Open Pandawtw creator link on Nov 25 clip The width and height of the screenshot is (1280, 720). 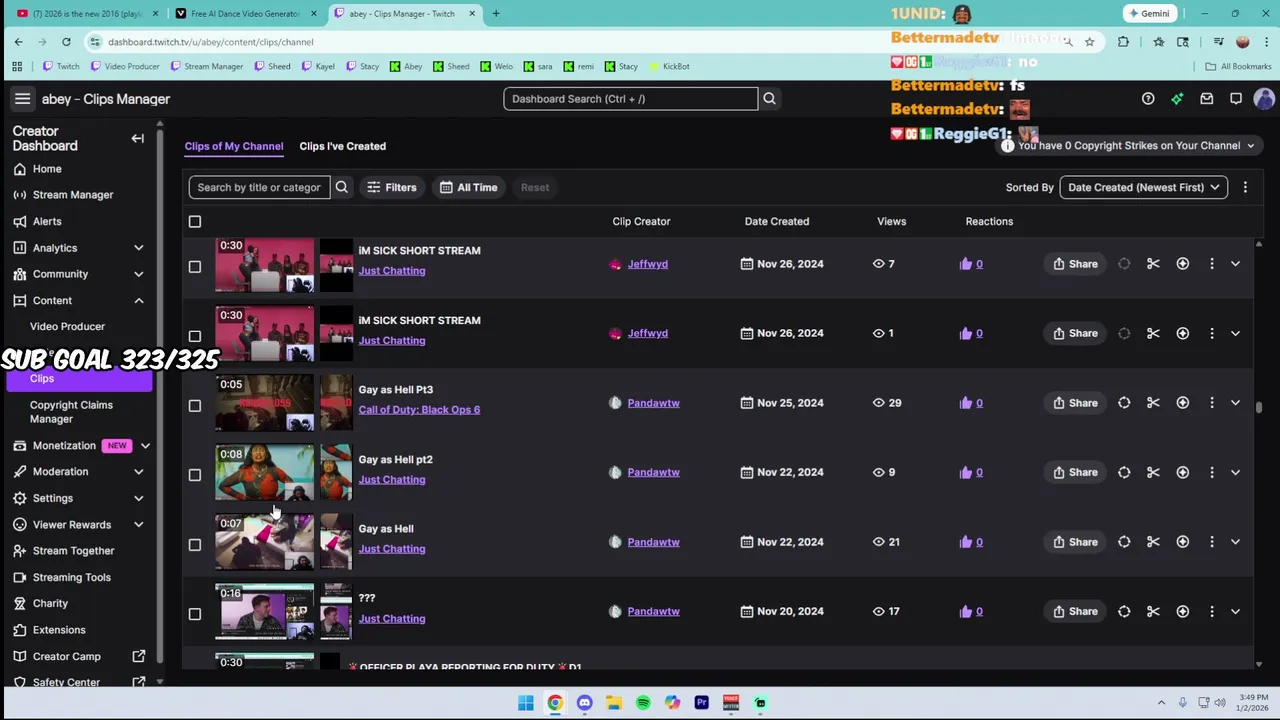[x=653, y=403]
